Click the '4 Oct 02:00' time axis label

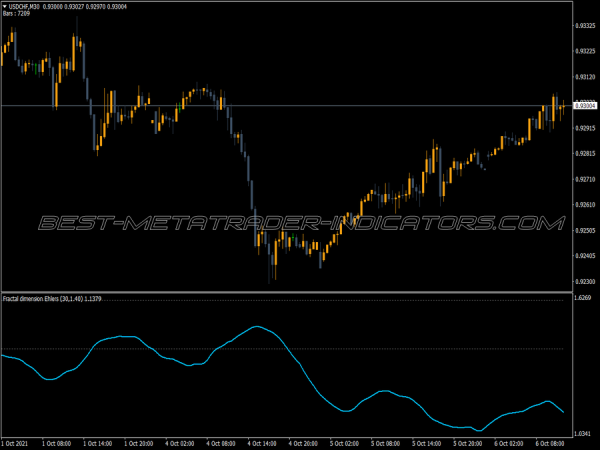[179, 443]
